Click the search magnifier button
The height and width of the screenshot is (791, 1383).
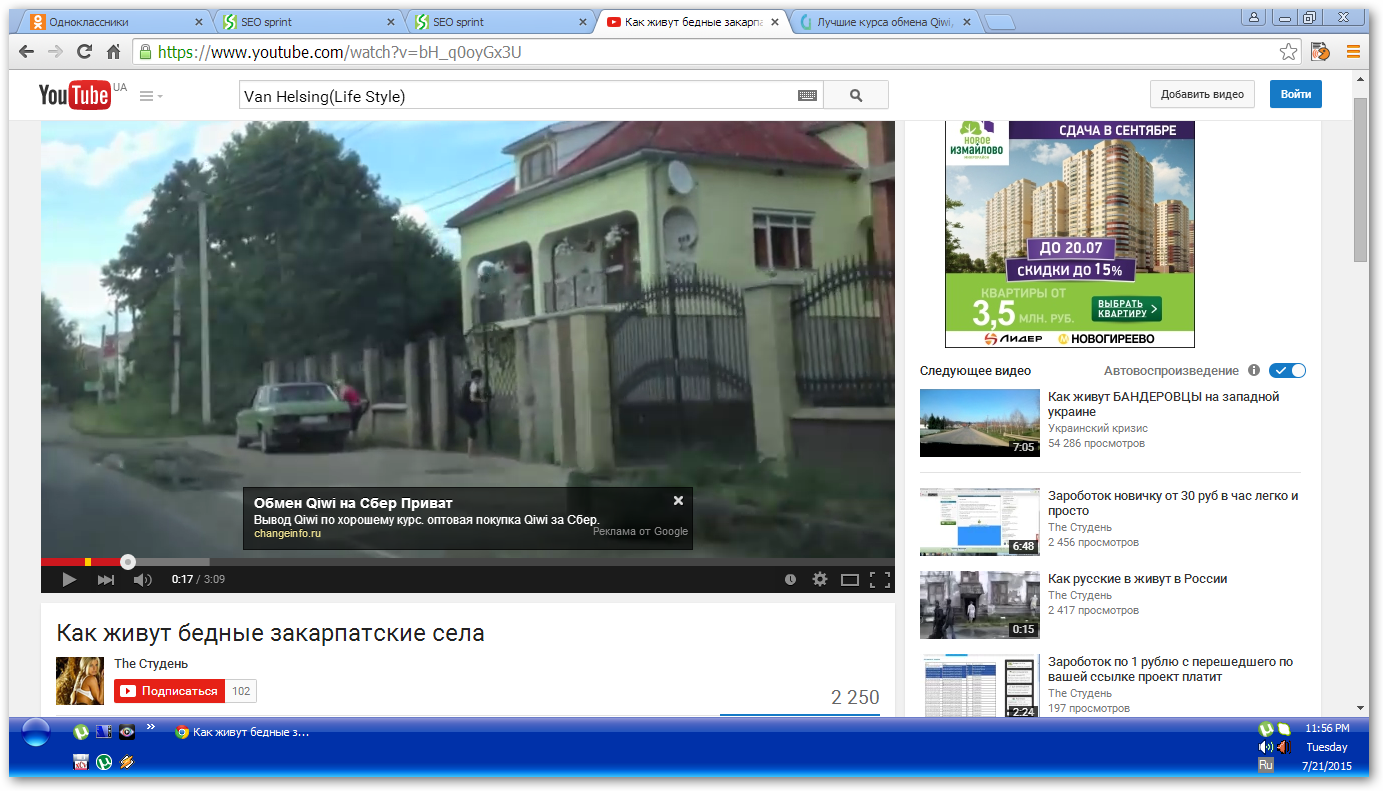point(856,96)
